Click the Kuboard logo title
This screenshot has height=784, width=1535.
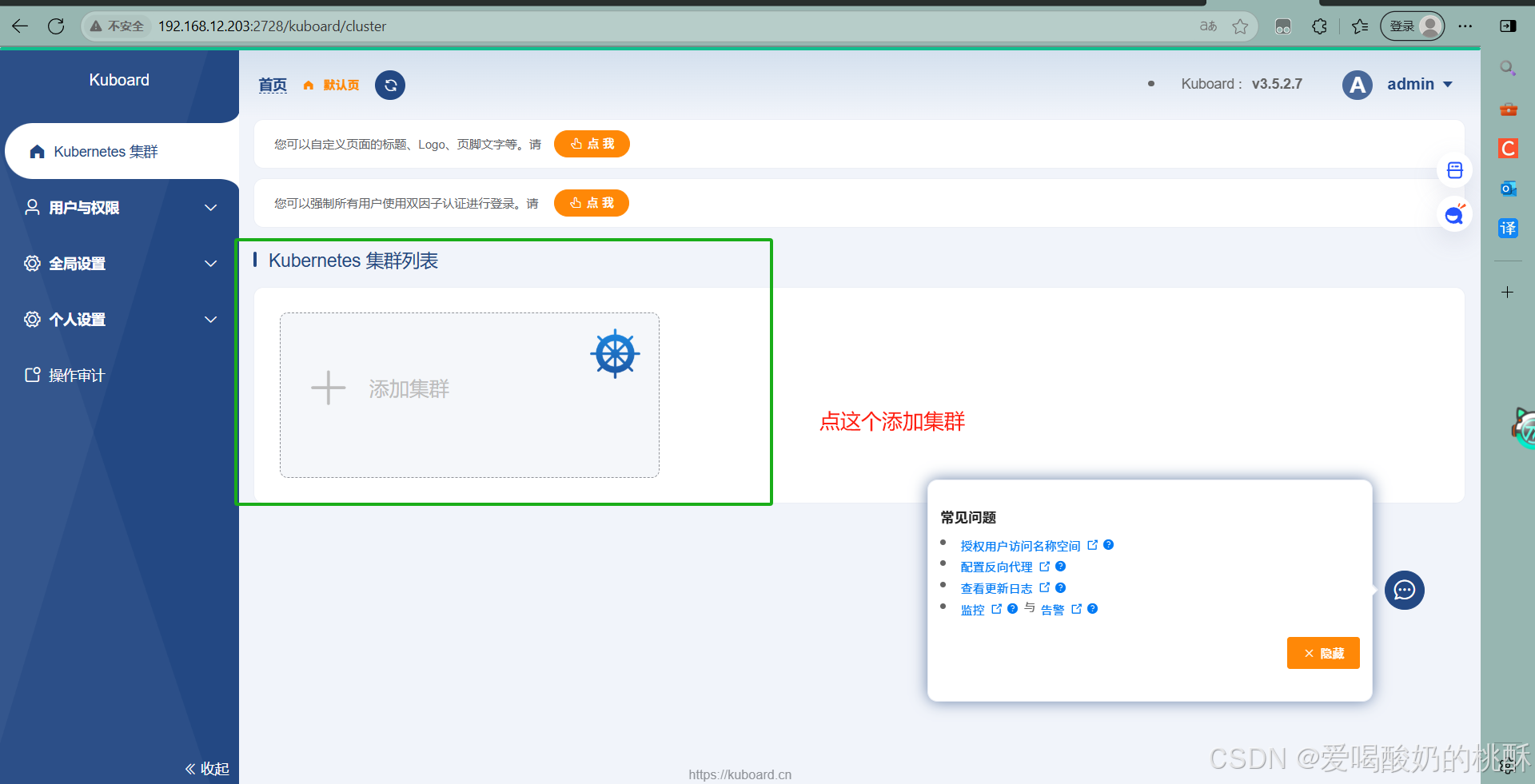coord(119,80)
